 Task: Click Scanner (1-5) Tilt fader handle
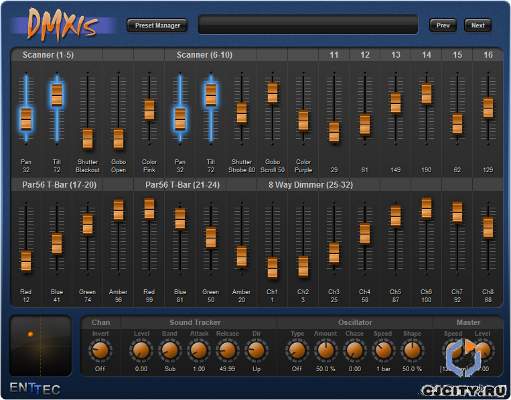[x=57, y=95]
